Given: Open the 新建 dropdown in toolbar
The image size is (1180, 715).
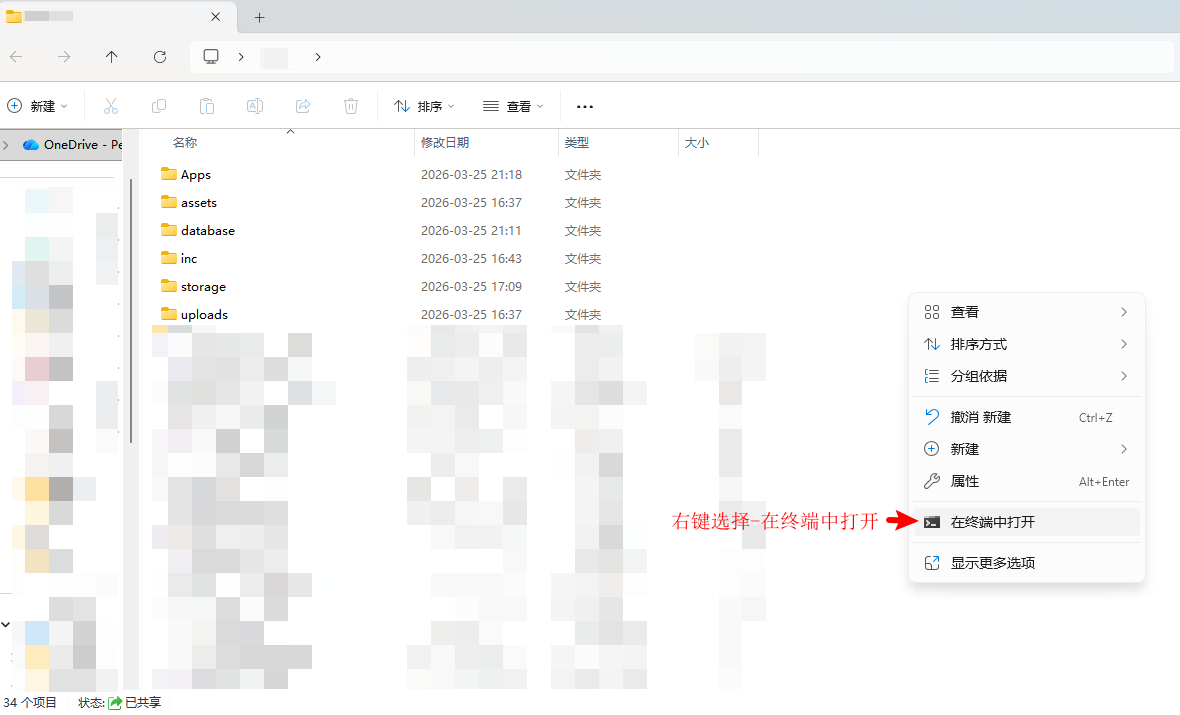Looking at the screenshot, I should click(38, 106).
